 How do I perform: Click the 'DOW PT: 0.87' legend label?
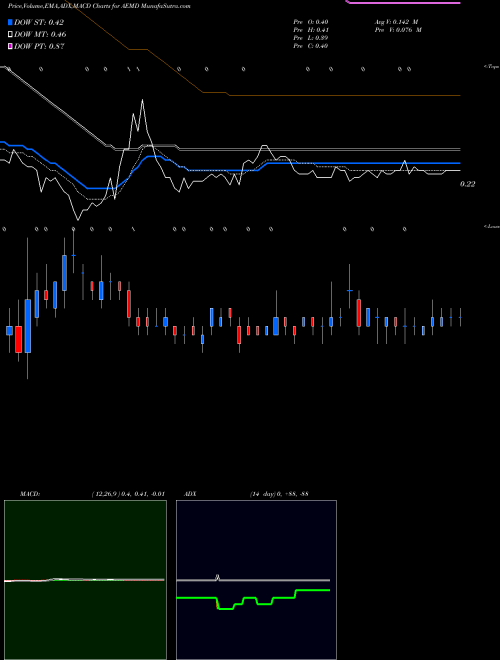tap(39, 46)
